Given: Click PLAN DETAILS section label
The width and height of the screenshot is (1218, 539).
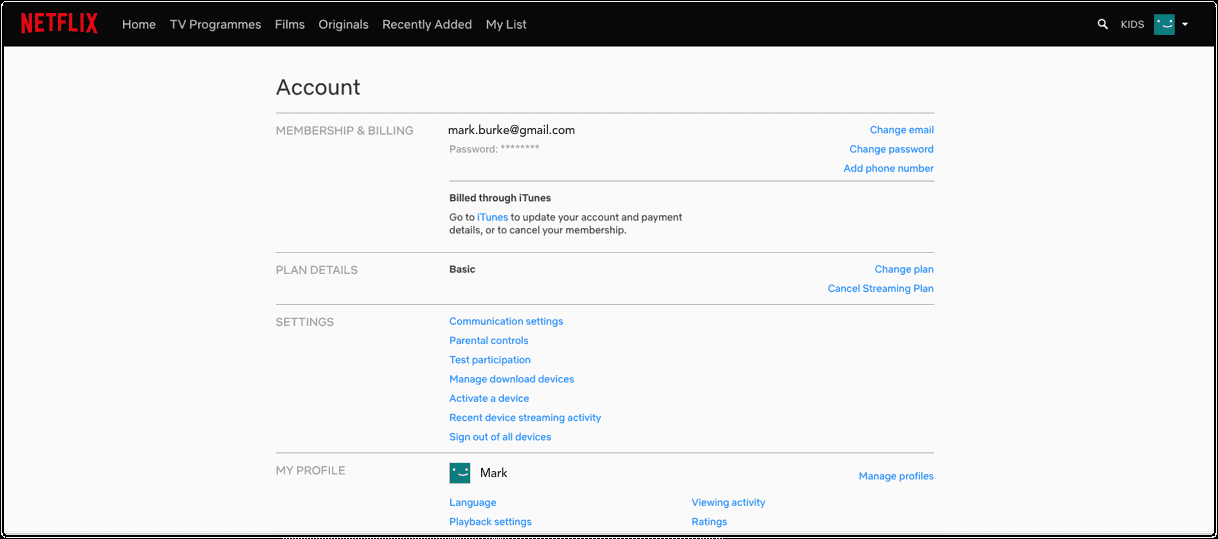Looking at the screenshot, I should pyautogui.click(x=317, y=270).
